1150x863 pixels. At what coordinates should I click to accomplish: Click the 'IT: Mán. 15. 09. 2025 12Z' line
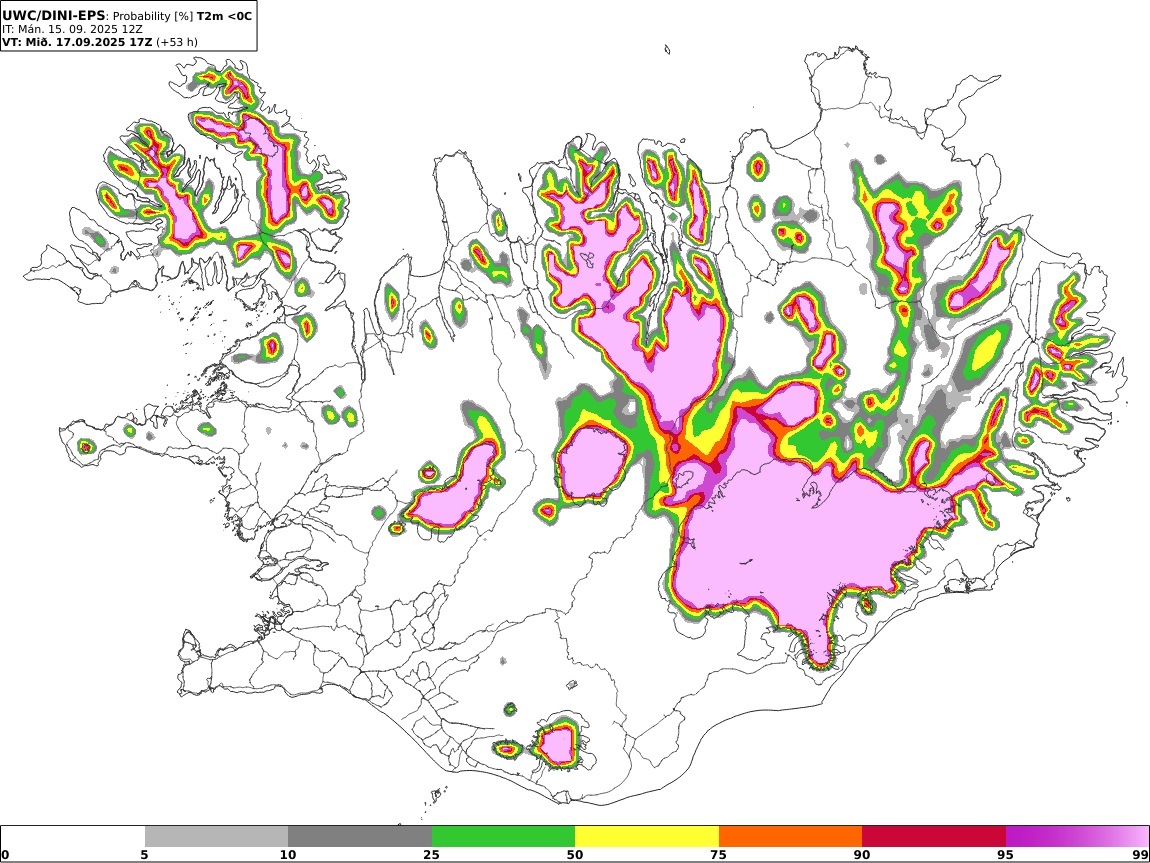click(73, 29)
